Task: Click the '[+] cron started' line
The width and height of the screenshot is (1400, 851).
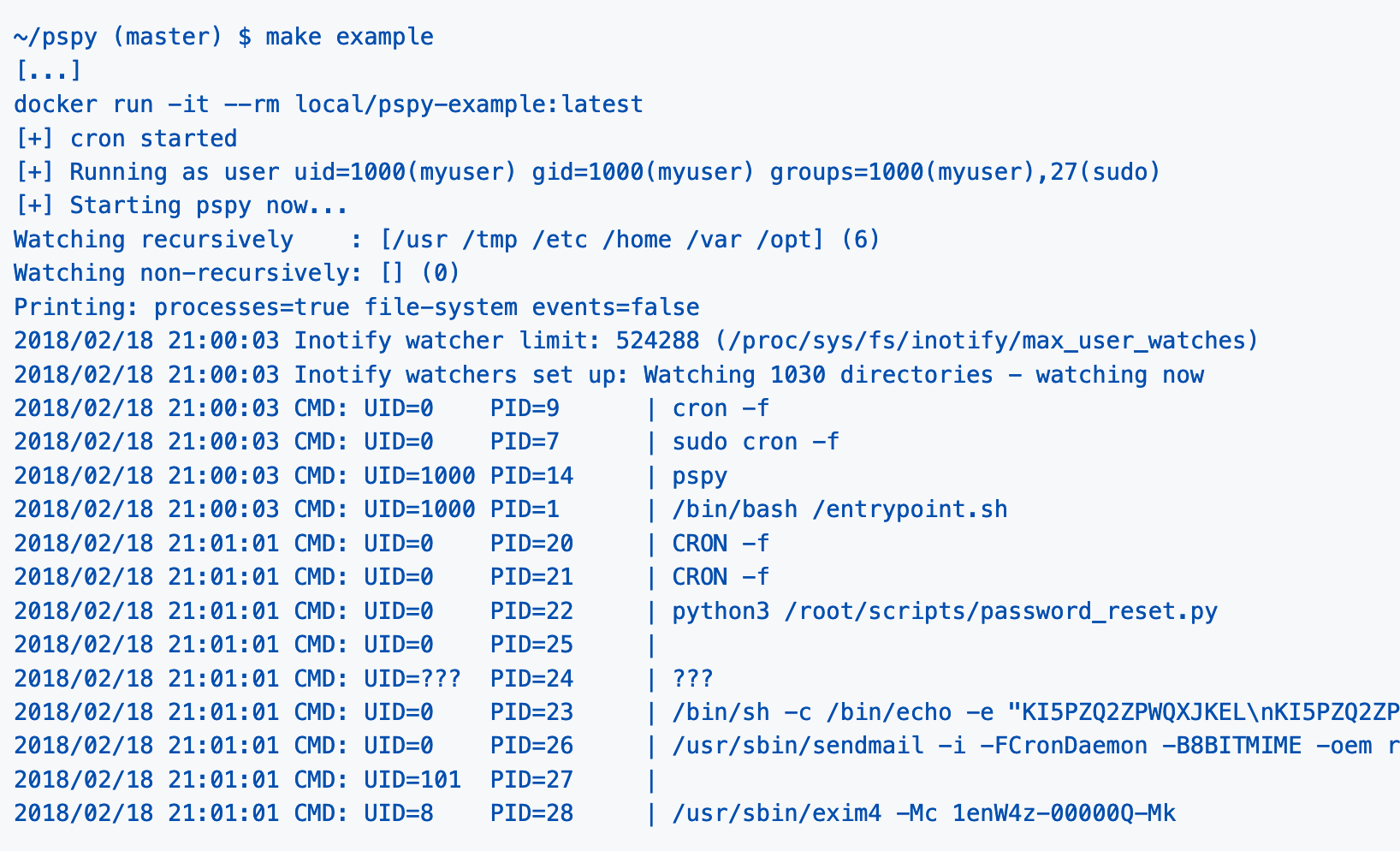Action: click(x=126, y=139)
